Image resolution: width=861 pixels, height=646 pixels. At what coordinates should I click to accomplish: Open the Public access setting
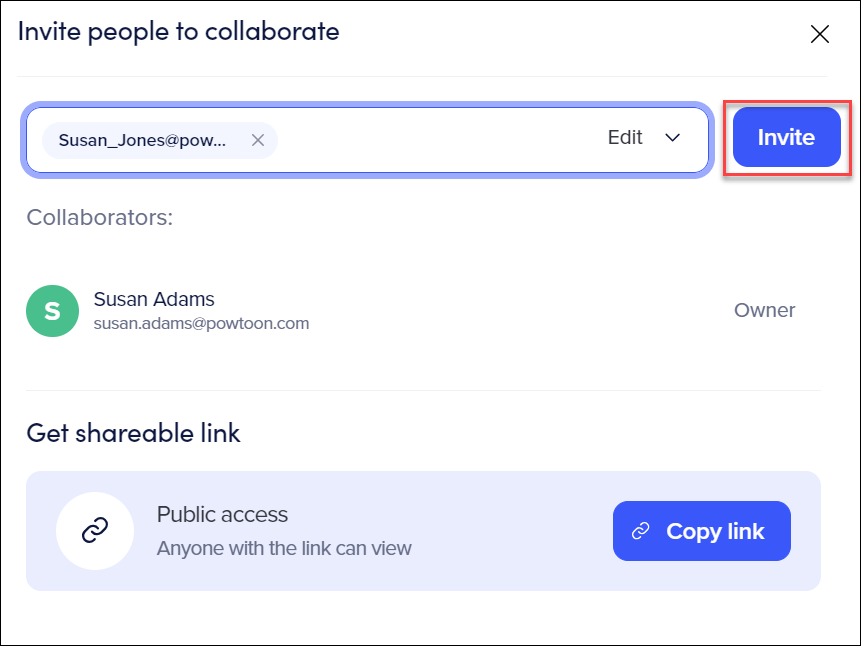click(222, 515)
